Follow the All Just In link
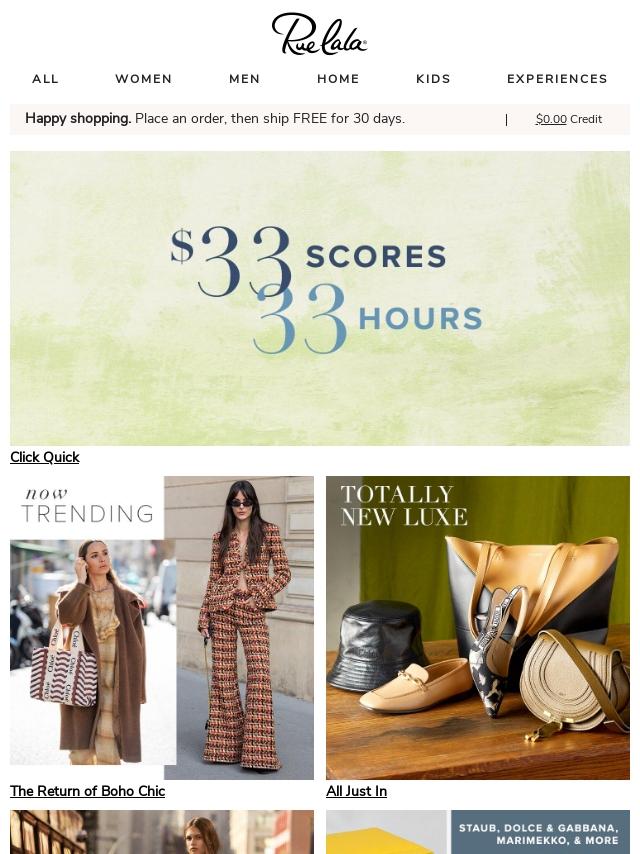Screen dimensions: 640x854 356,791
